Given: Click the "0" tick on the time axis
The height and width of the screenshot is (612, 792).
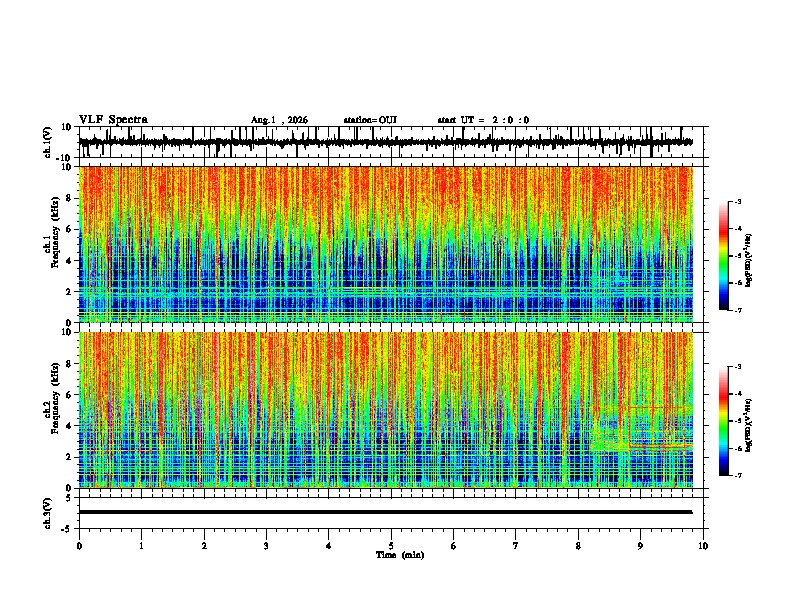Looking at the screenshot, I should (79, 546).
